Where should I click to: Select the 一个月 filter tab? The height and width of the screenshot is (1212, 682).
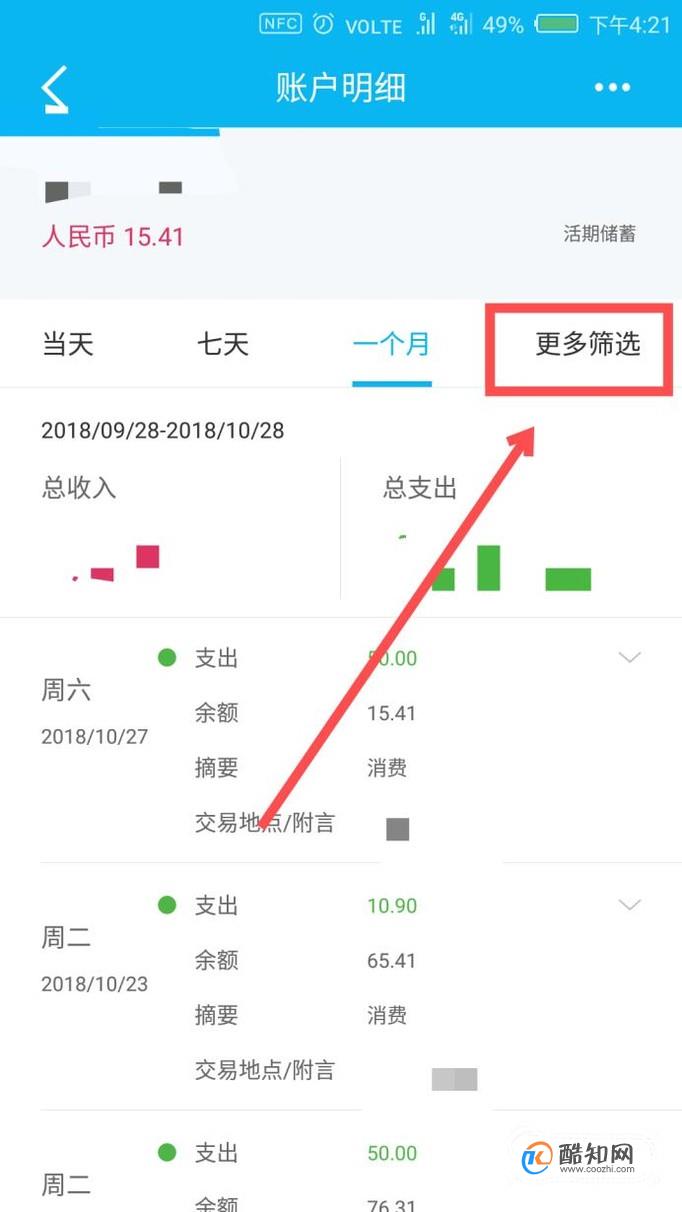[391, 345]
